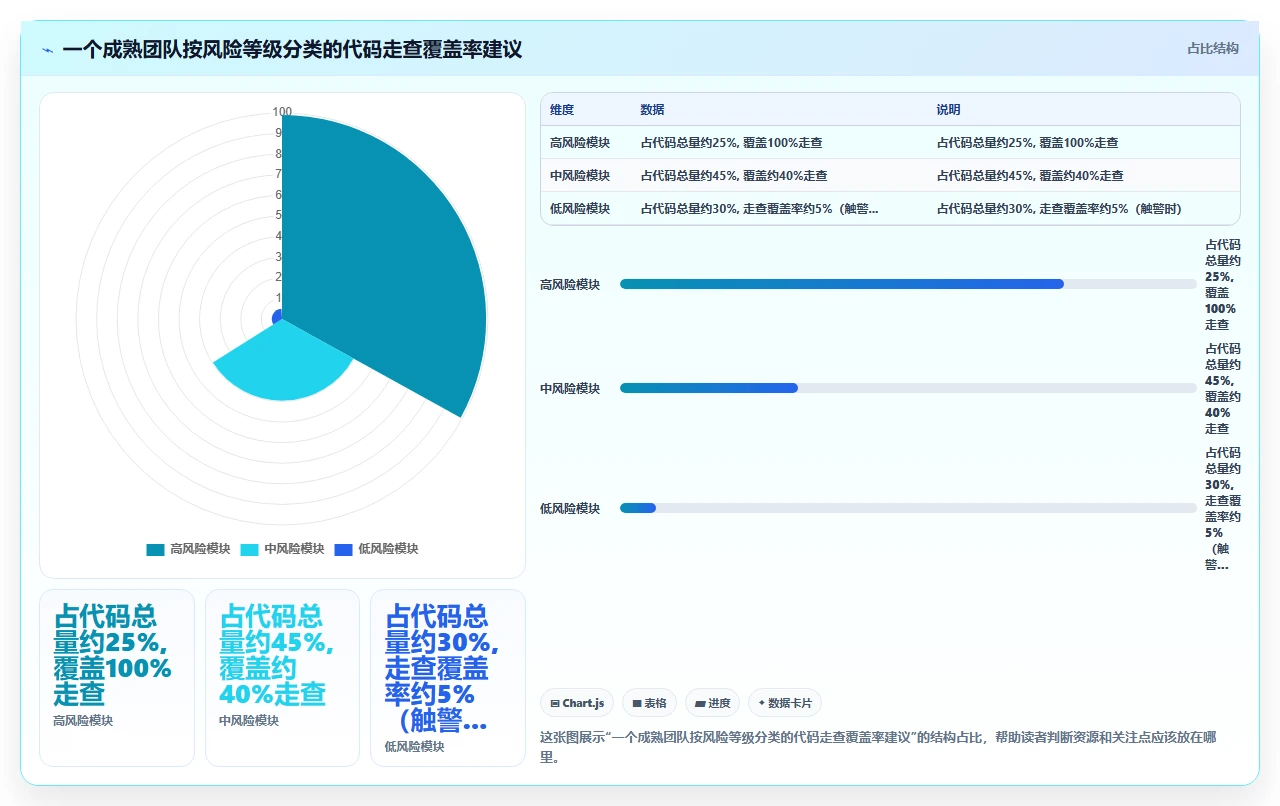Select 高风险模块 cell in table

580,143
